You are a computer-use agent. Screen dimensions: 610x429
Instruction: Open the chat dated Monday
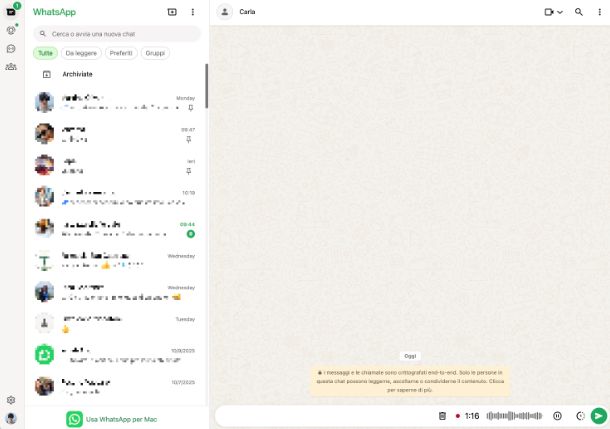tap(116, 102)
